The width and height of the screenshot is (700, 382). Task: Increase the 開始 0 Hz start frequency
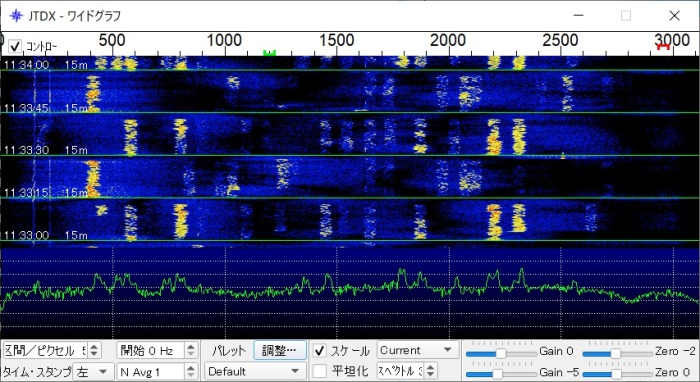coord(191,347)
